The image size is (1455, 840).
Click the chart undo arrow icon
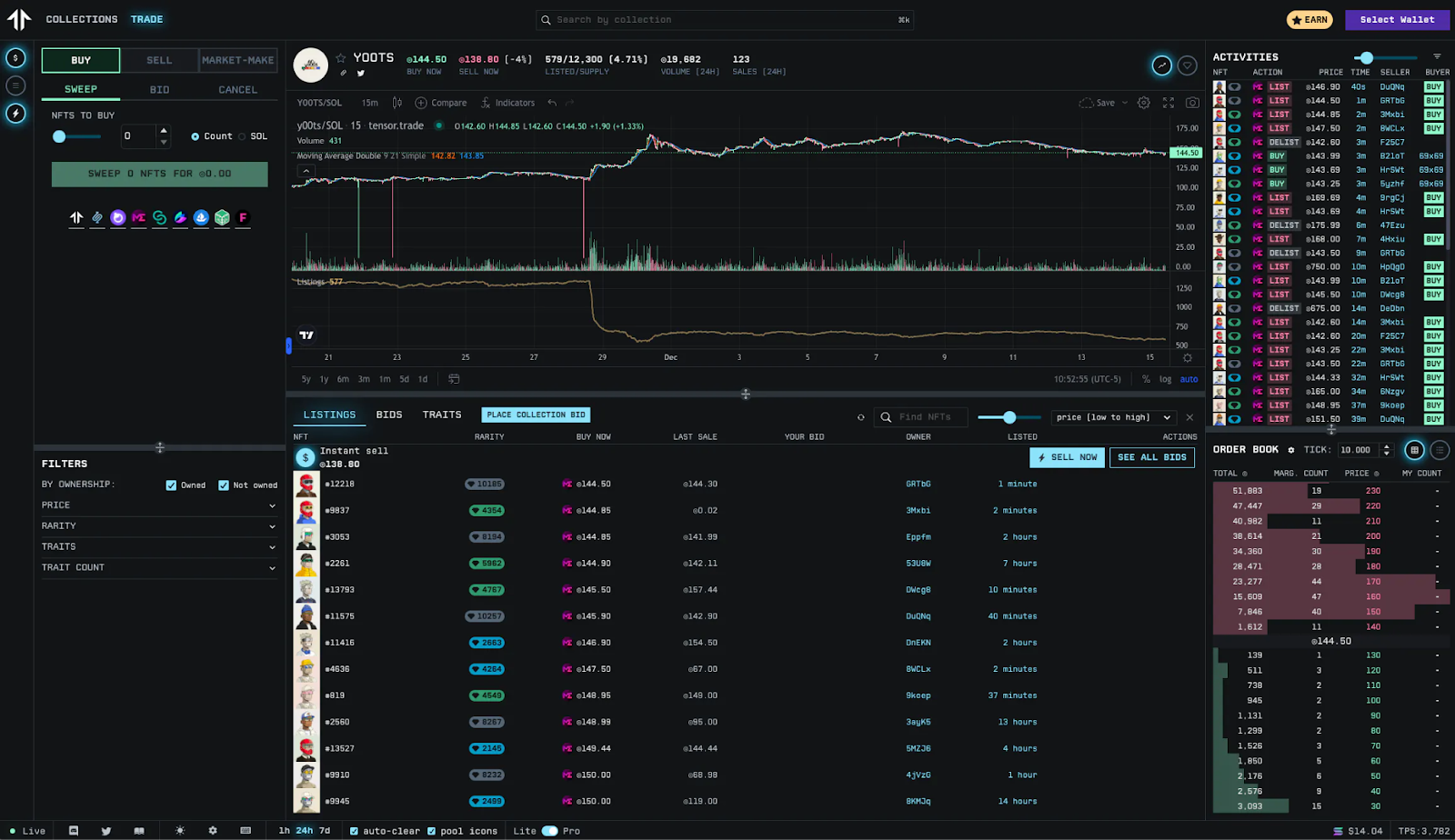tap(552, 103)
